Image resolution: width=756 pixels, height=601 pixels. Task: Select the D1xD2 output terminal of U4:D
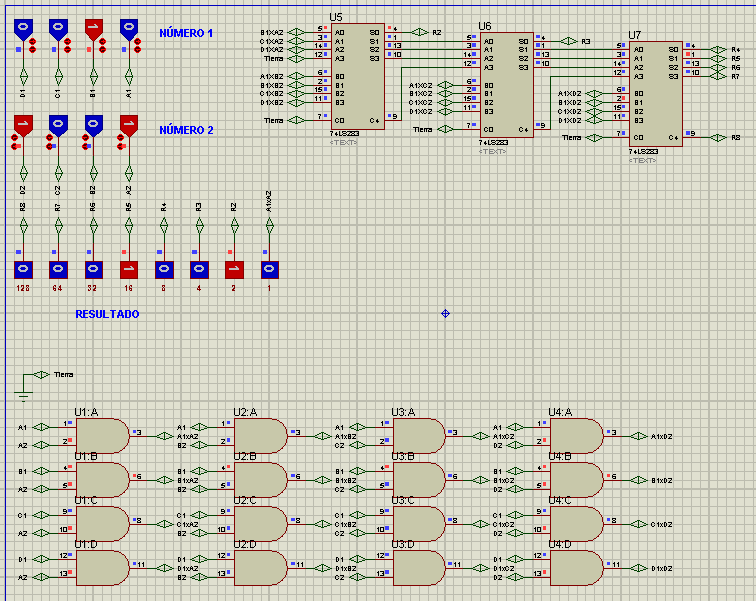click(x=639, y=568)
